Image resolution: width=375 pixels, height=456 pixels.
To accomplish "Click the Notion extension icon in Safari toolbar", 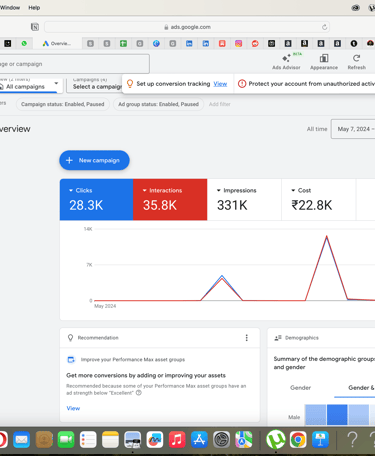I will click(35, 27).
